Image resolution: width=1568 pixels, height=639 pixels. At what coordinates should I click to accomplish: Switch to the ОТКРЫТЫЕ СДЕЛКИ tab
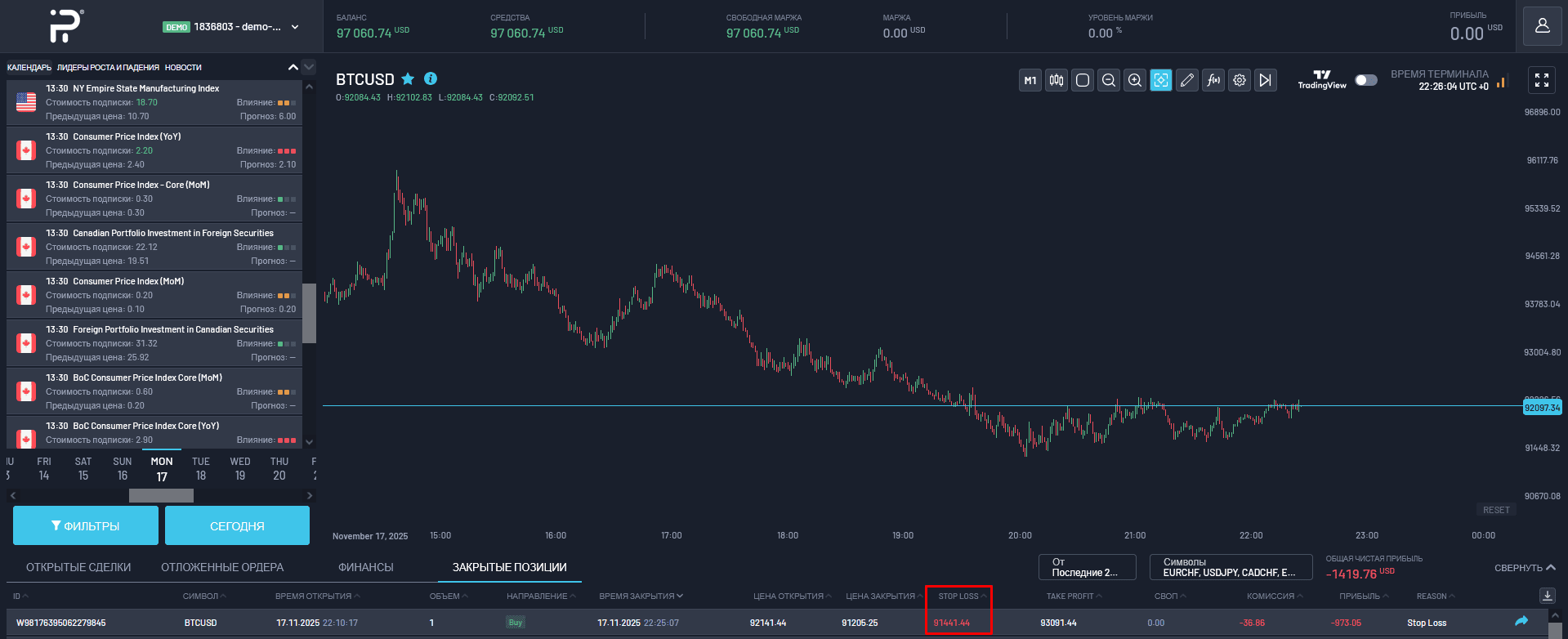pyautogui.click(x=78, y=567)
